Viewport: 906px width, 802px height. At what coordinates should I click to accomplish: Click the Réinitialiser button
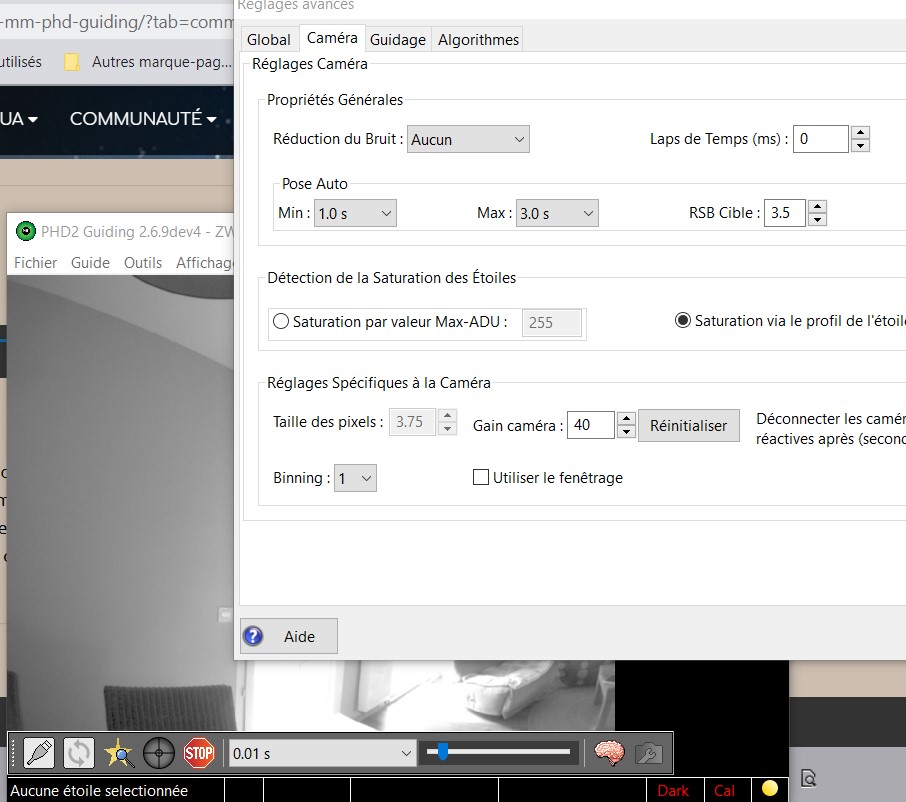(x=689, y=426)
